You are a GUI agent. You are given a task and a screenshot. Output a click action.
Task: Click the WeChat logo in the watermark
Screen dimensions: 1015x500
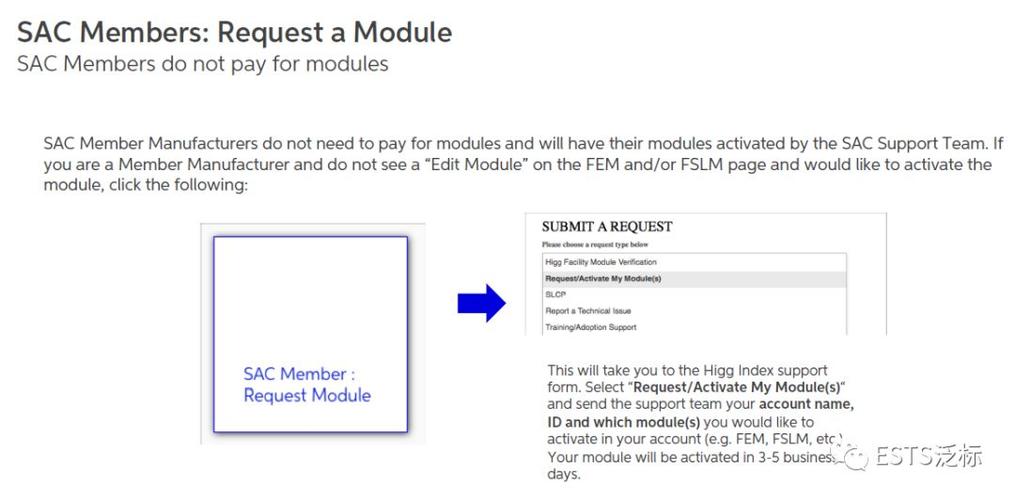851,457
